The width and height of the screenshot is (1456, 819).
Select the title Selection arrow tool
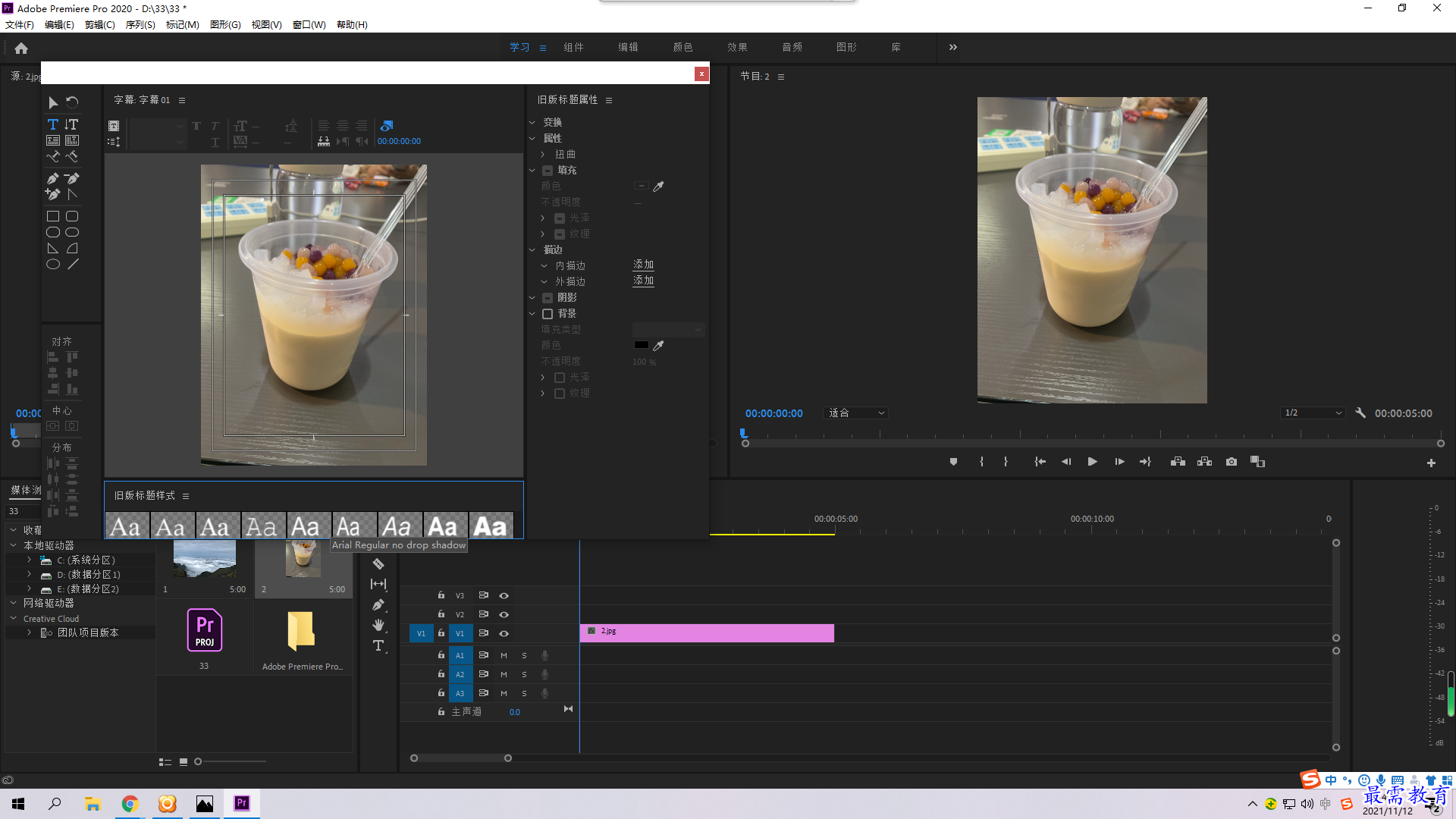(x=53, y=102)
